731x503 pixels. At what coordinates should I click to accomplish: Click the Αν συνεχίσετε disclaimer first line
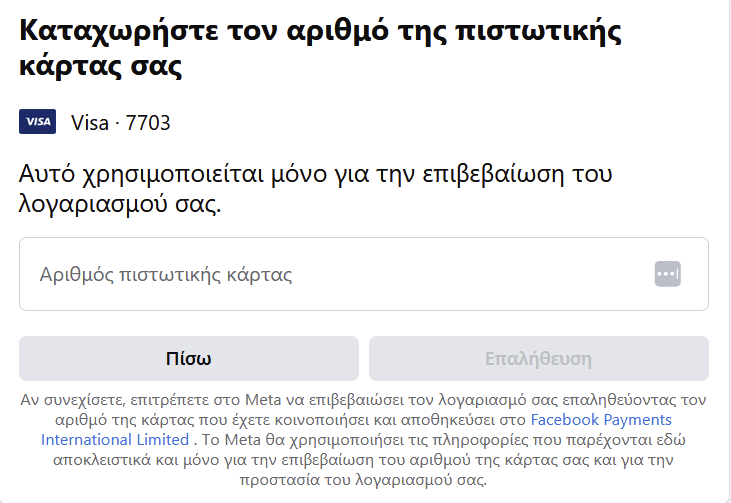pos(363,400)
